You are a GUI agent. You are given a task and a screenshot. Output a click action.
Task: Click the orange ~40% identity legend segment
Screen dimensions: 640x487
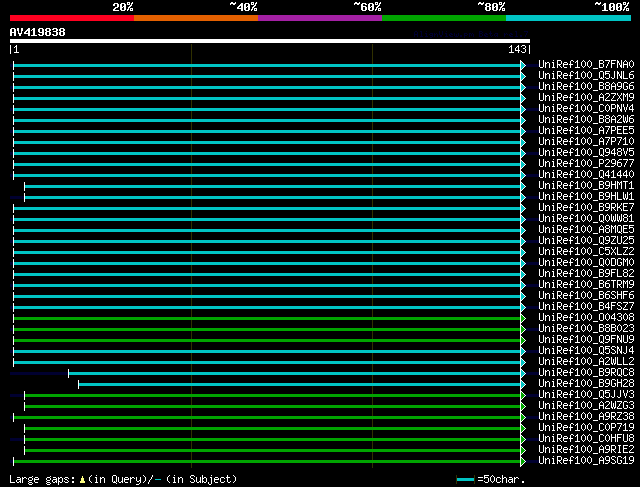[196, 18]
